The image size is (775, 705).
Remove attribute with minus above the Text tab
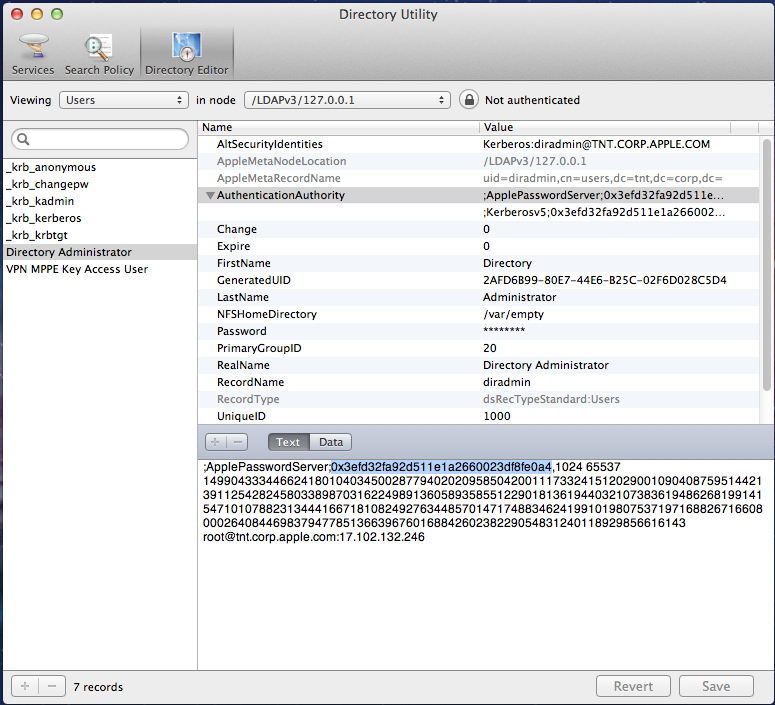click(x=238, y=442)
